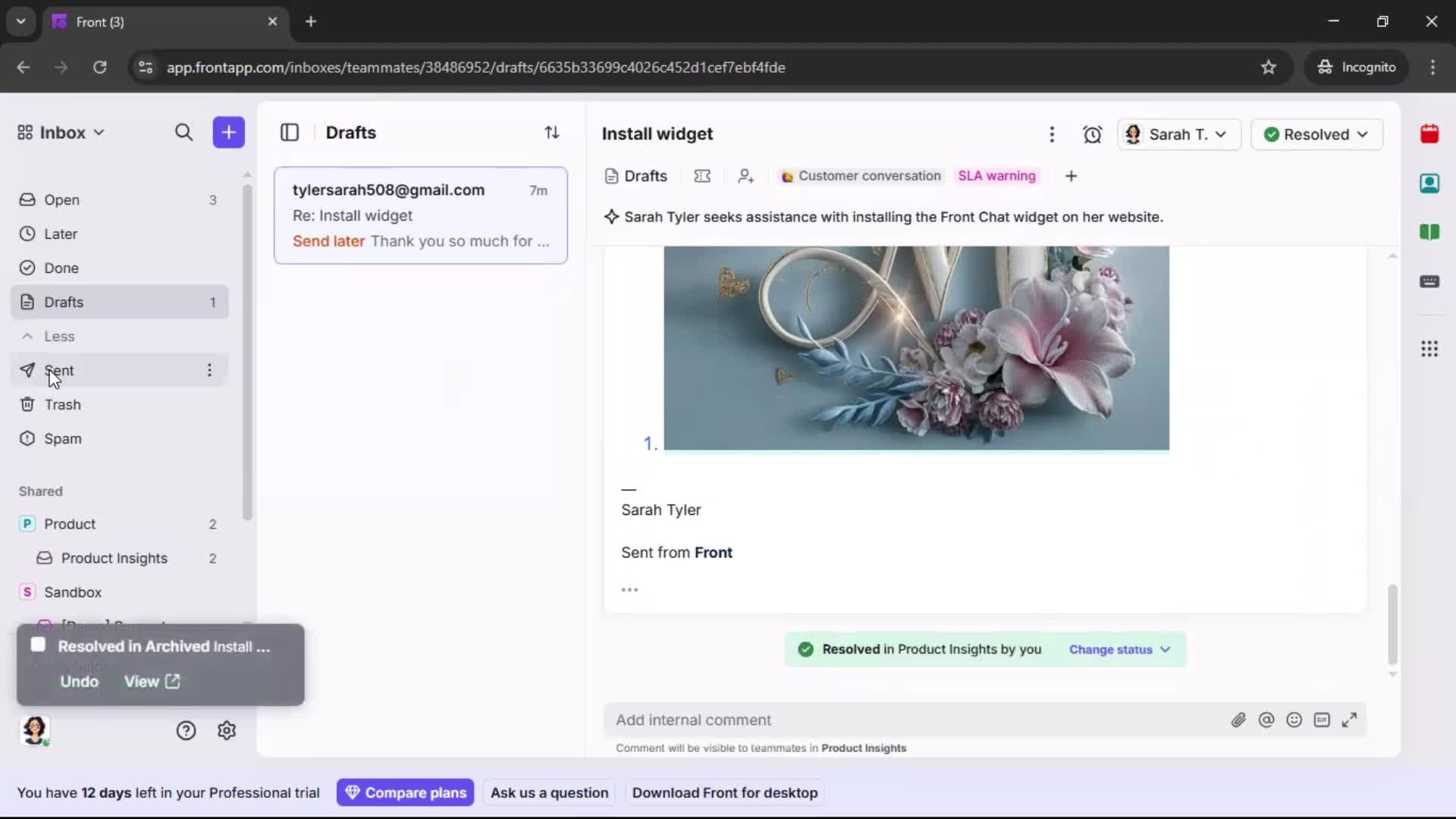The height and width of the screenshot is (819, 1456).
Task: Open the Resolved status dropdown
Action: coord(1317,134)
